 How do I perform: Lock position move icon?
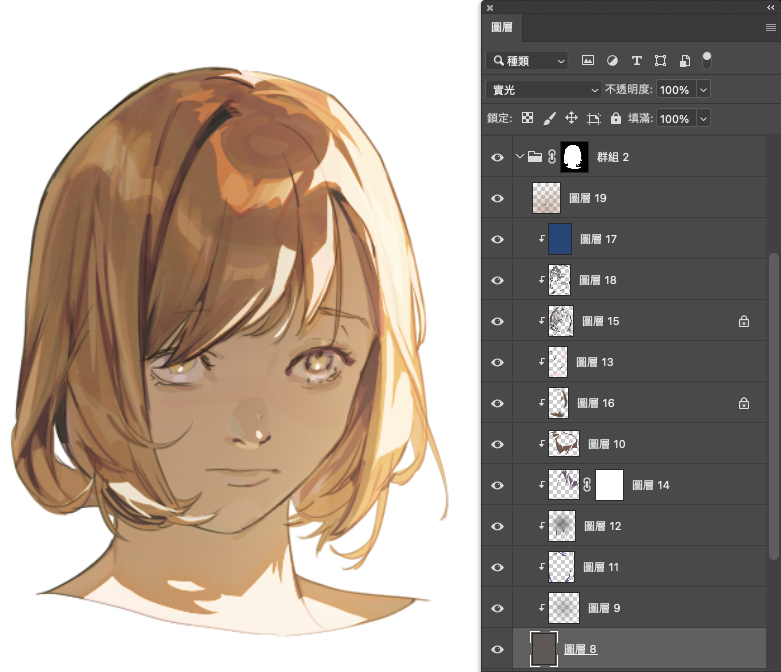(x=571, y=118)
